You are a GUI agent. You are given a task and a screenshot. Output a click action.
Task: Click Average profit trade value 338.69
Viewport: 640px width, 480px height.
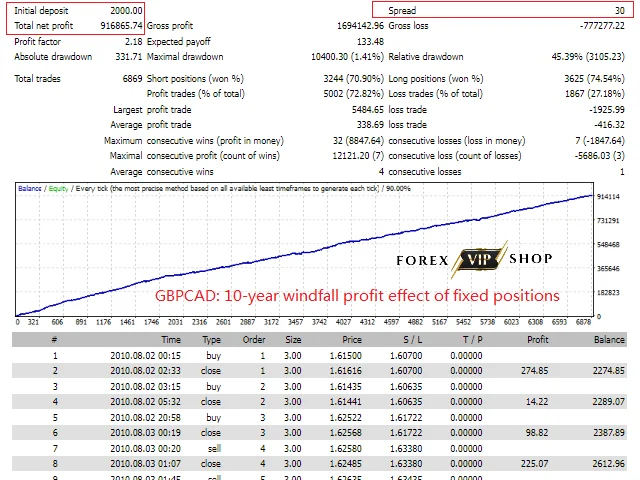[x=370, y=125]
